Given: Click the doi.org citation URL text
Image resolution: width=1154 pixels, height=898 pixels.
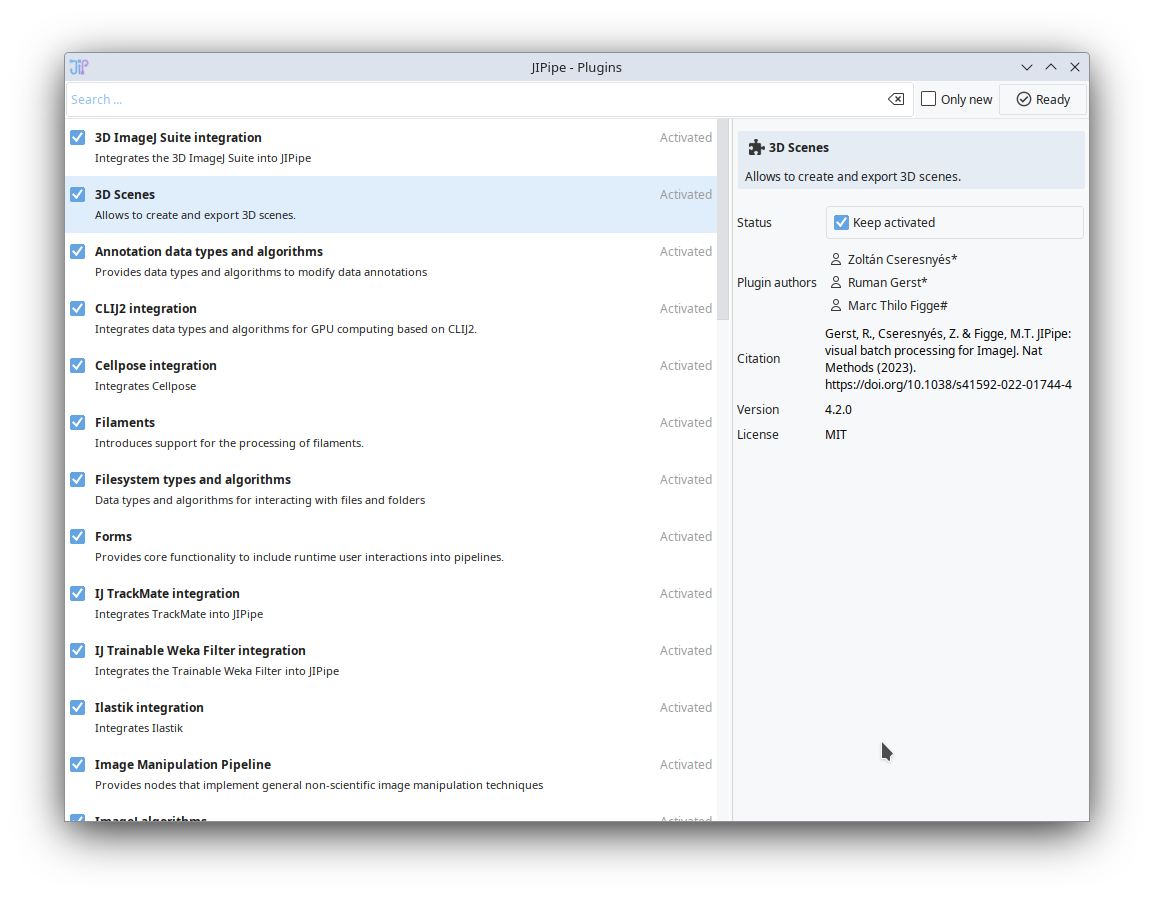Looking at the screenshot, I should click(x=948, y=384).
